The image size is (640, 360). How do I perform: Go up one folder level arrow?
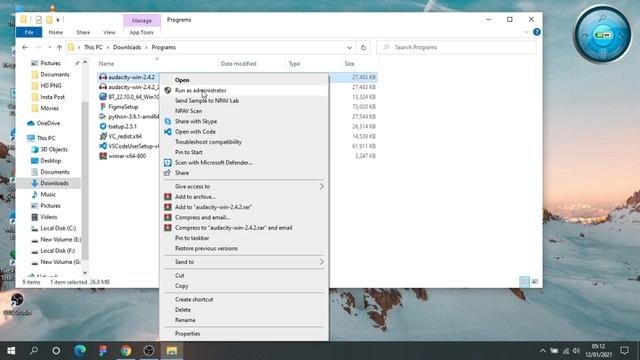pyautogui.click(x=60, y=47)
